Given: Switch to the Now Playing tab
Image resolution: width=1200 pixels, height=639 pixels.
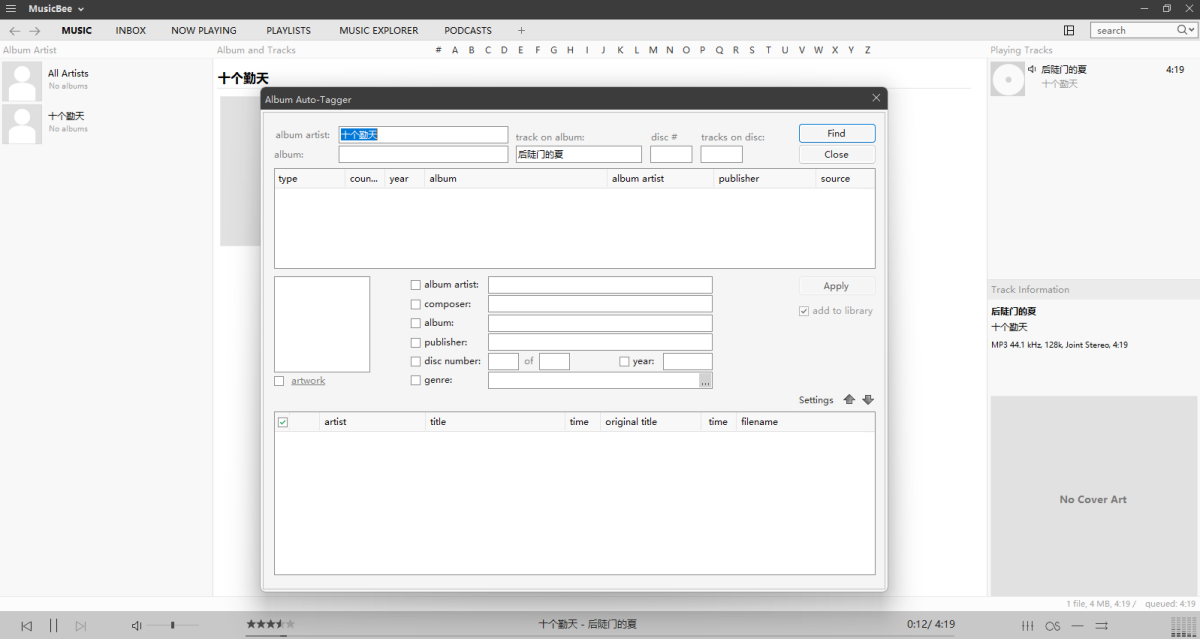Looking at the screenshot, I should [203, 31].
